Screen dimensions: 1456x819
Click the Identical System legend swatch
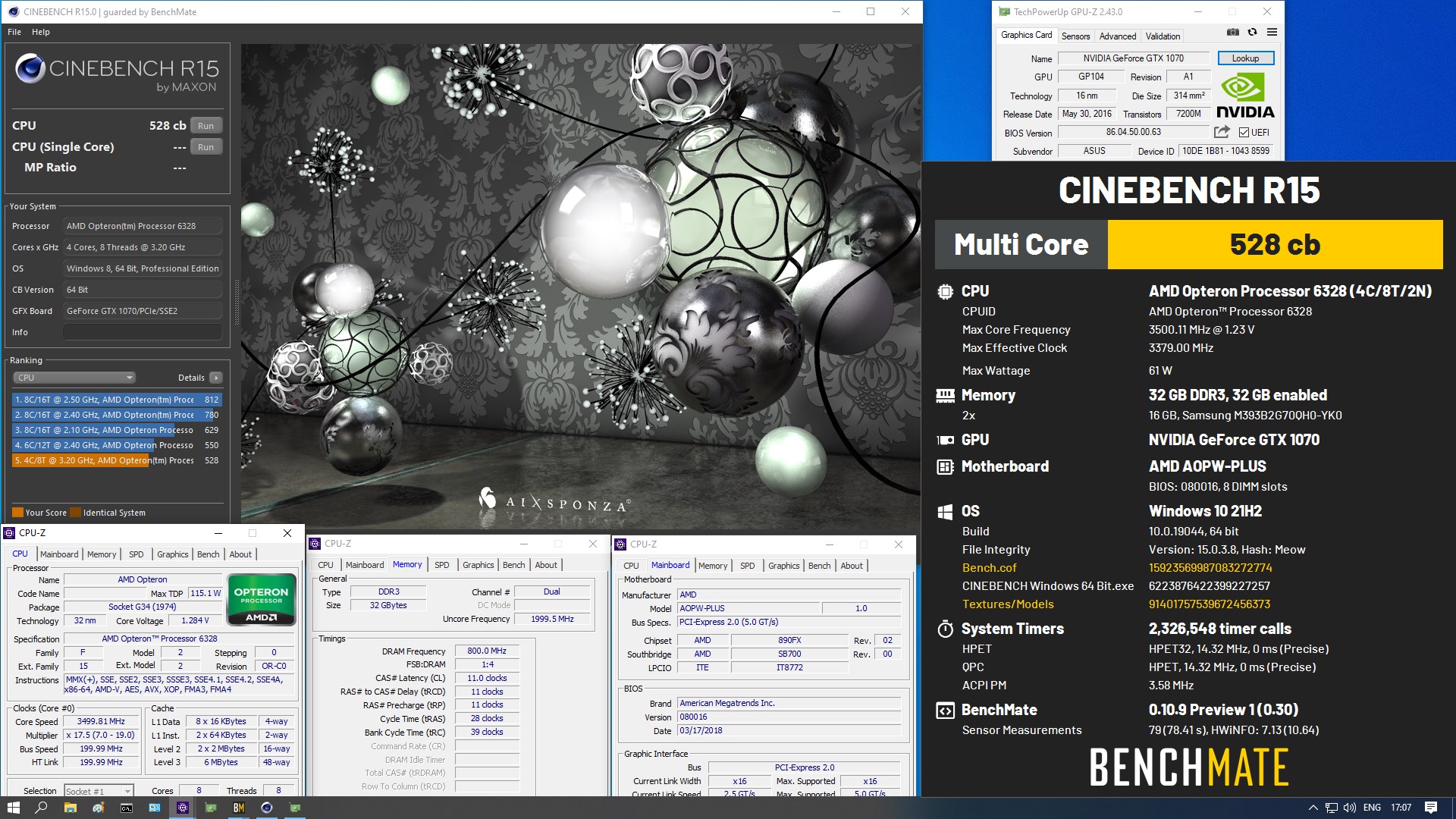pos(75,513)
